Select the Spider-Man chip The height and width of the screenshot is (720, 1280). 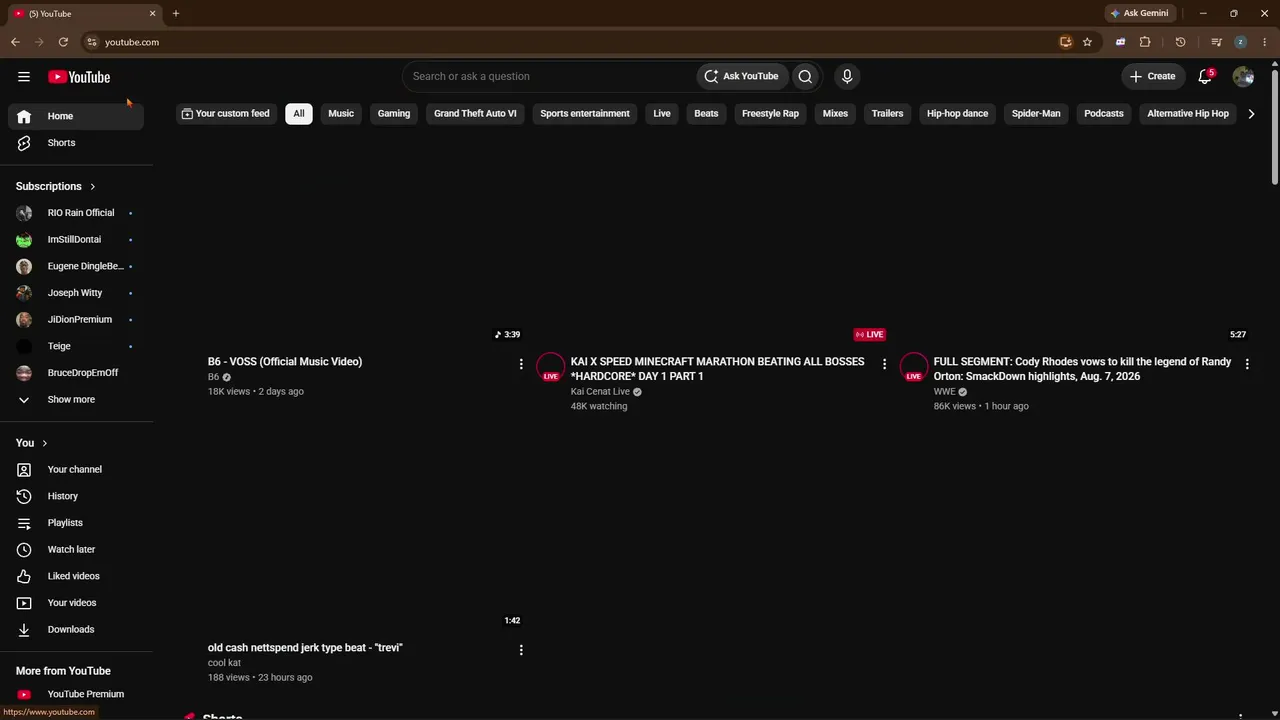coord(1036,114)
